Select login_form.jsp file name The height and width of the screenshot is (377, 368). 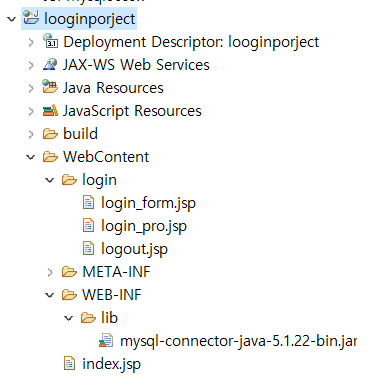[148, 203]
